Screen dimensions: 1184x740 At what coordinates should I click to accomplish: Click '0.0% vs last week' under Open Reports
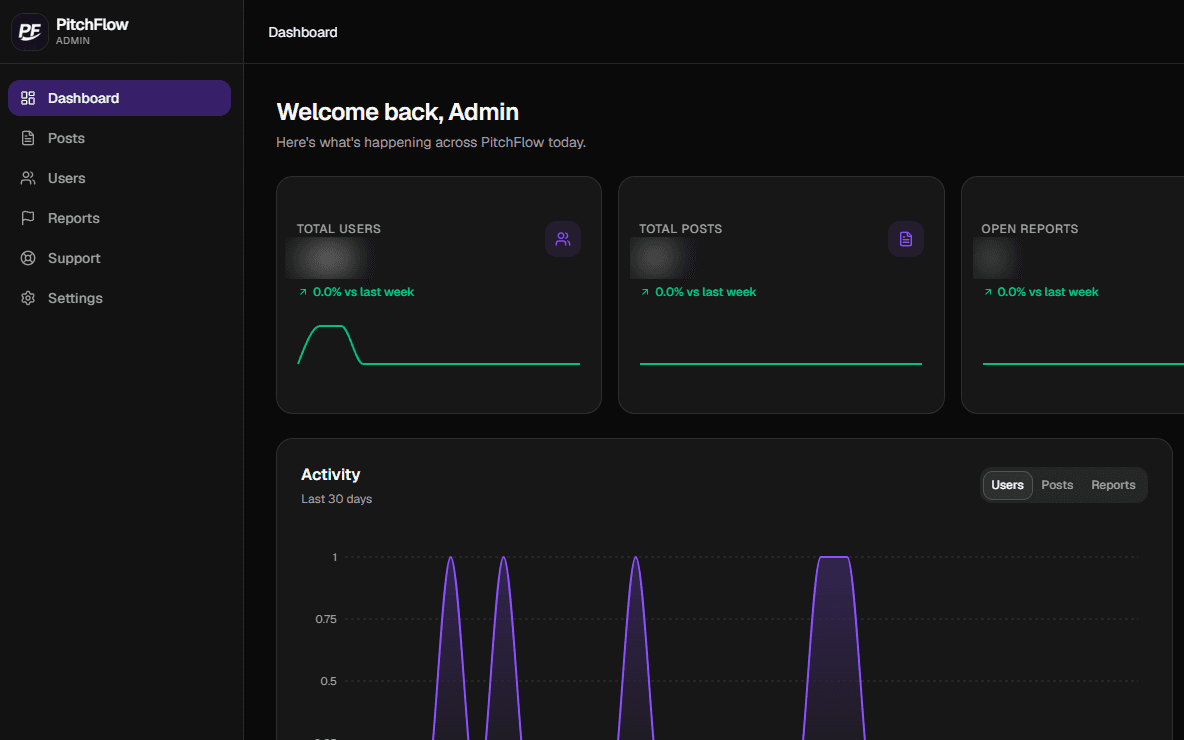1048,292
